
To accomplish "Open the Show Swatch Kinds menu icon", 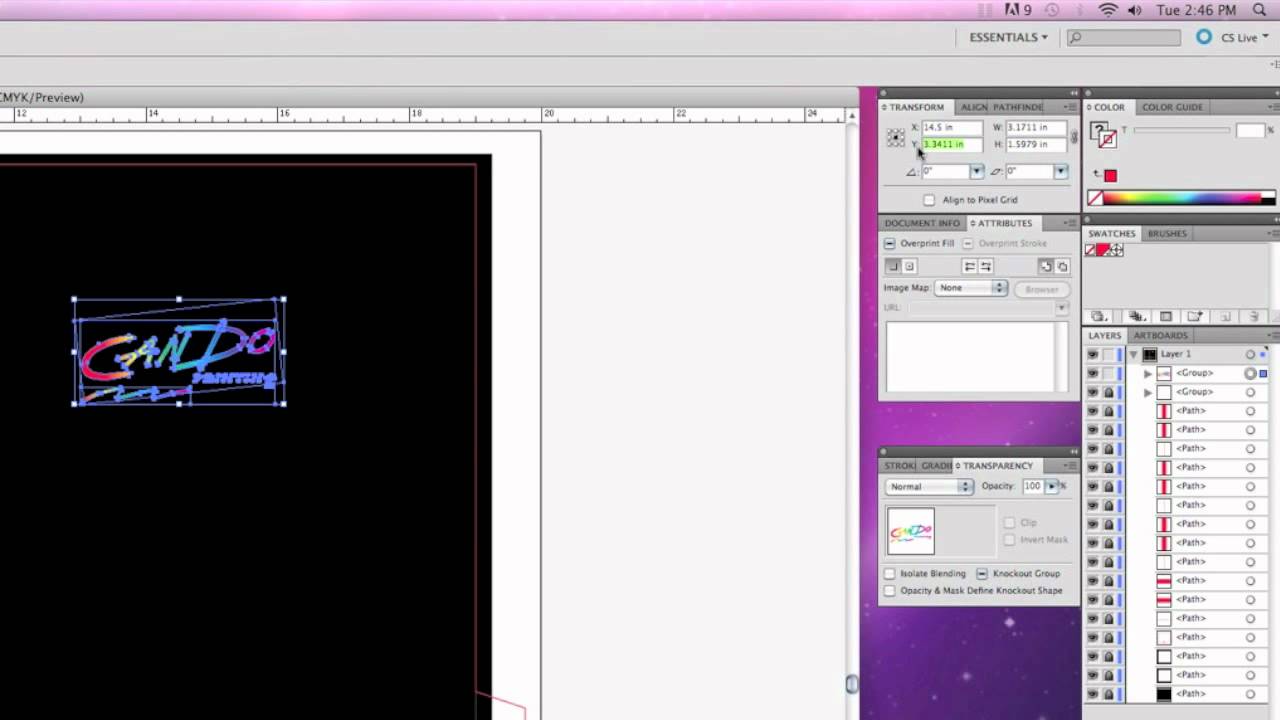I will pos(1138,317).
